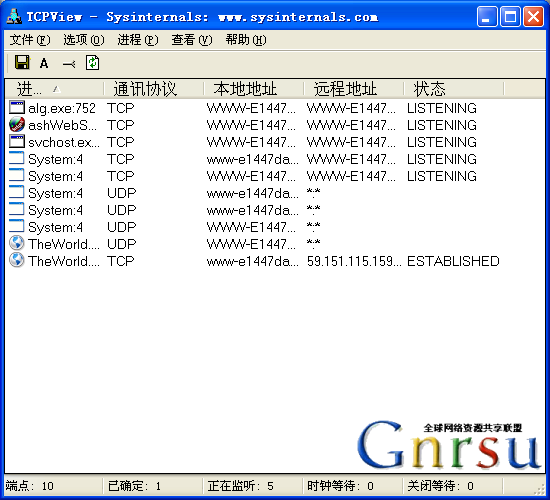550x500 pixels.
Task: Click the 正在监听: 5 status bar entry
Action: tap(240, 486)
